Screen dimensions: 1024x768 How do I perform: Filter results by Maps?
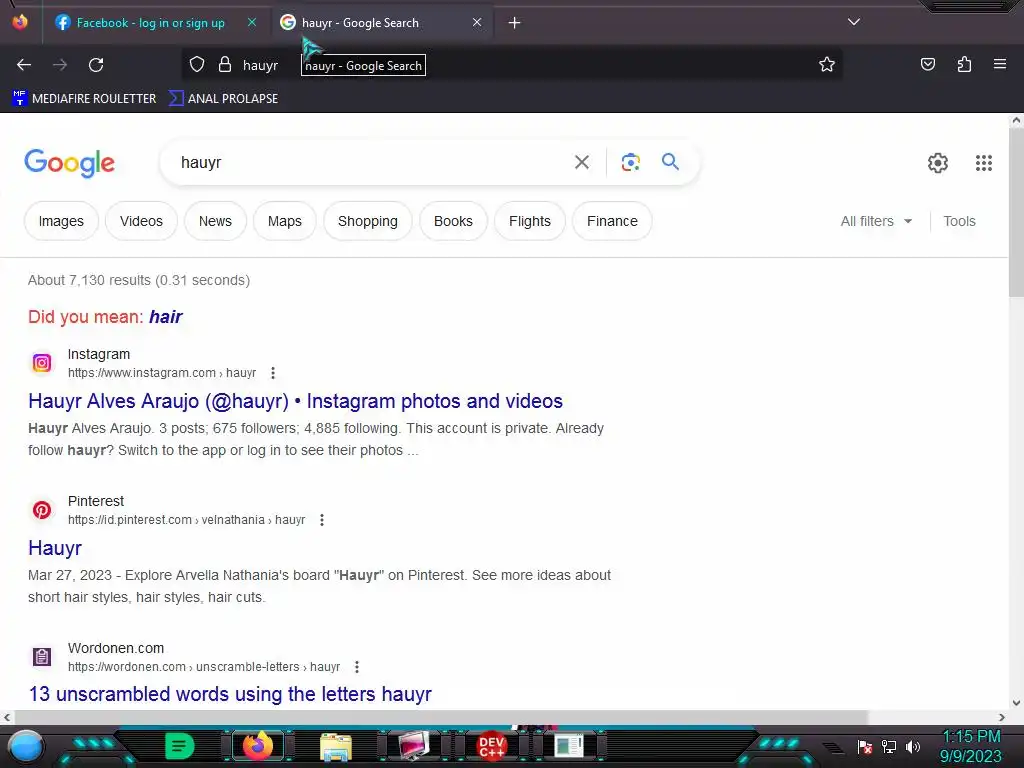(285, 221)
